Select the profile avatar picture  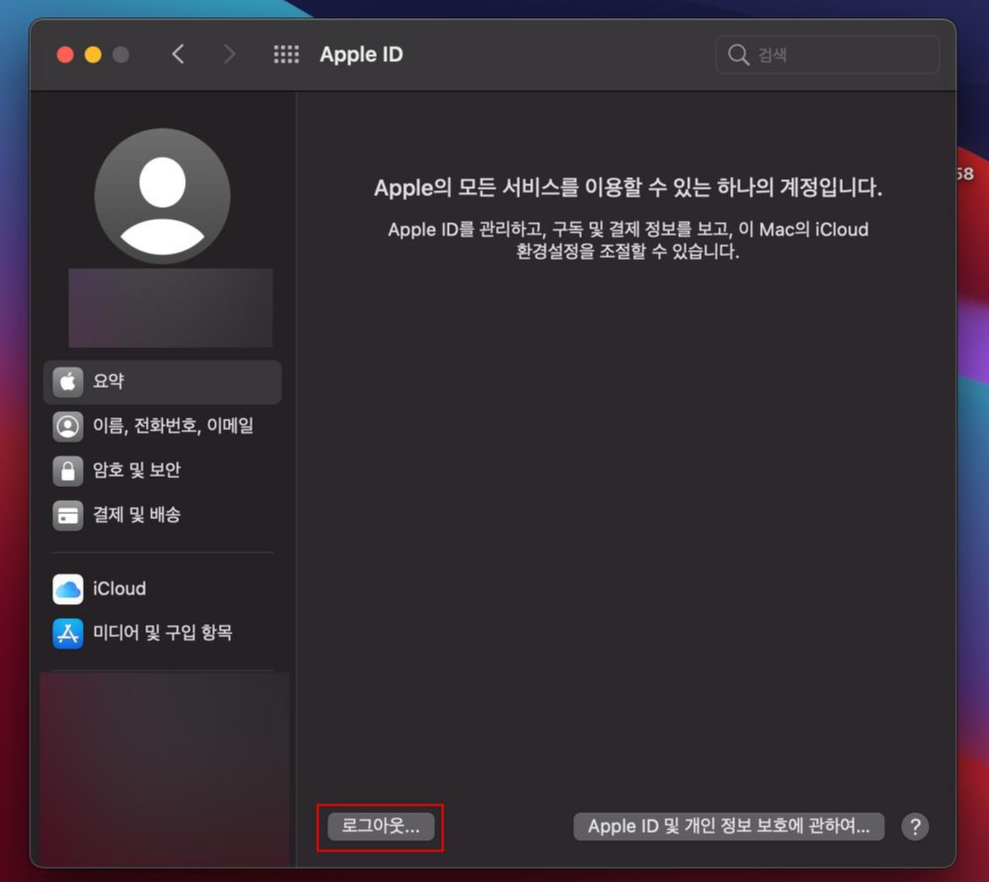[163, 196]
